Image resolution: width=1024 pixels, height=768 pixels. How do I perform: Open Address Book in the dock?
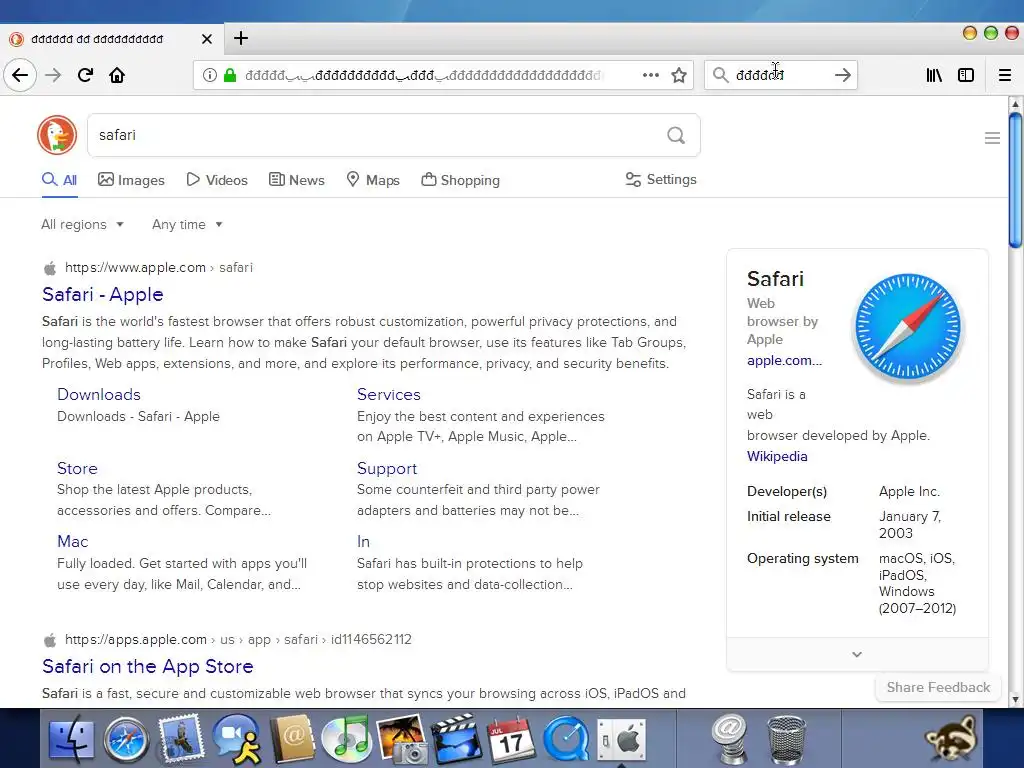[x=292, y=739]
